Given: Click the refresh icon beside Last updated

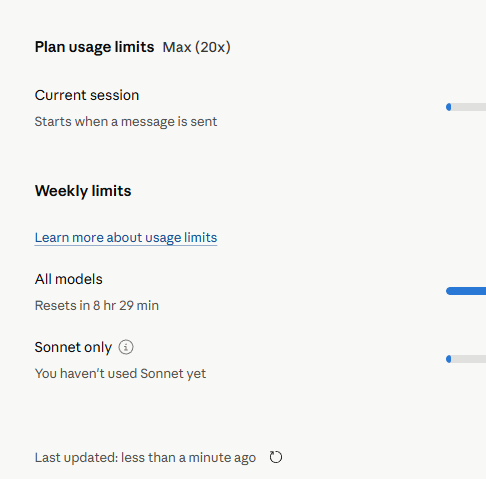Looking at the screenshot, I should [276, 457].
